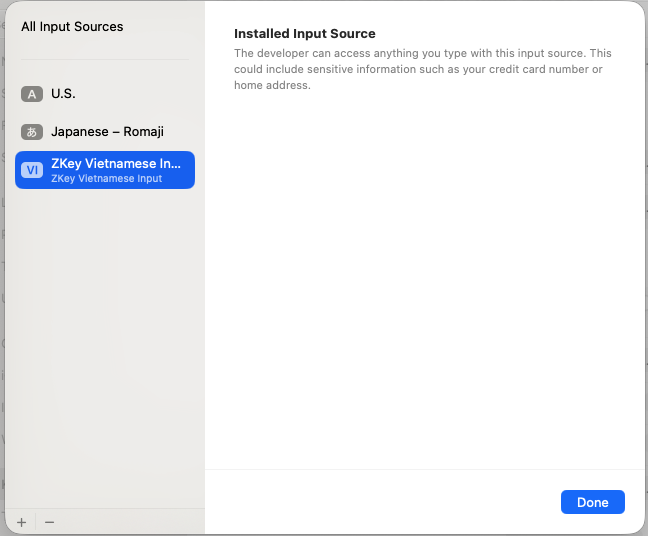Click the All Input Sources heading
Viewport: 648px width, 536px height.
(x=72, y=26)
